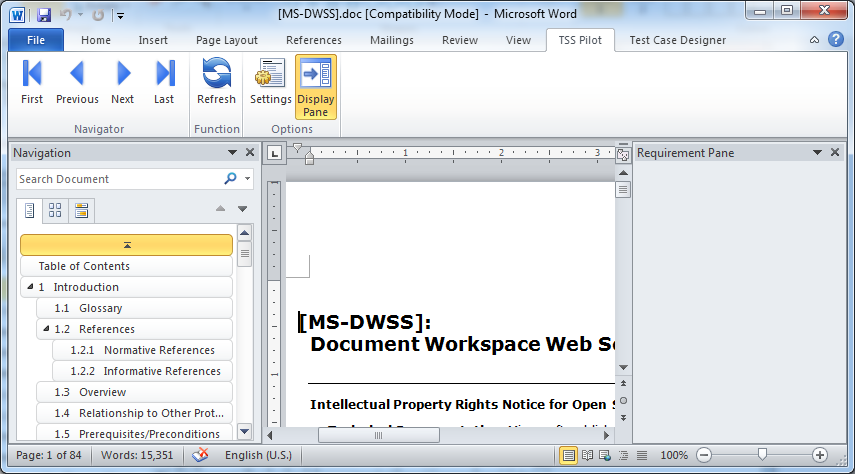Browse pages thumbnail view in Navigation
Screen dimensions: 855x475
click(55, 211)
